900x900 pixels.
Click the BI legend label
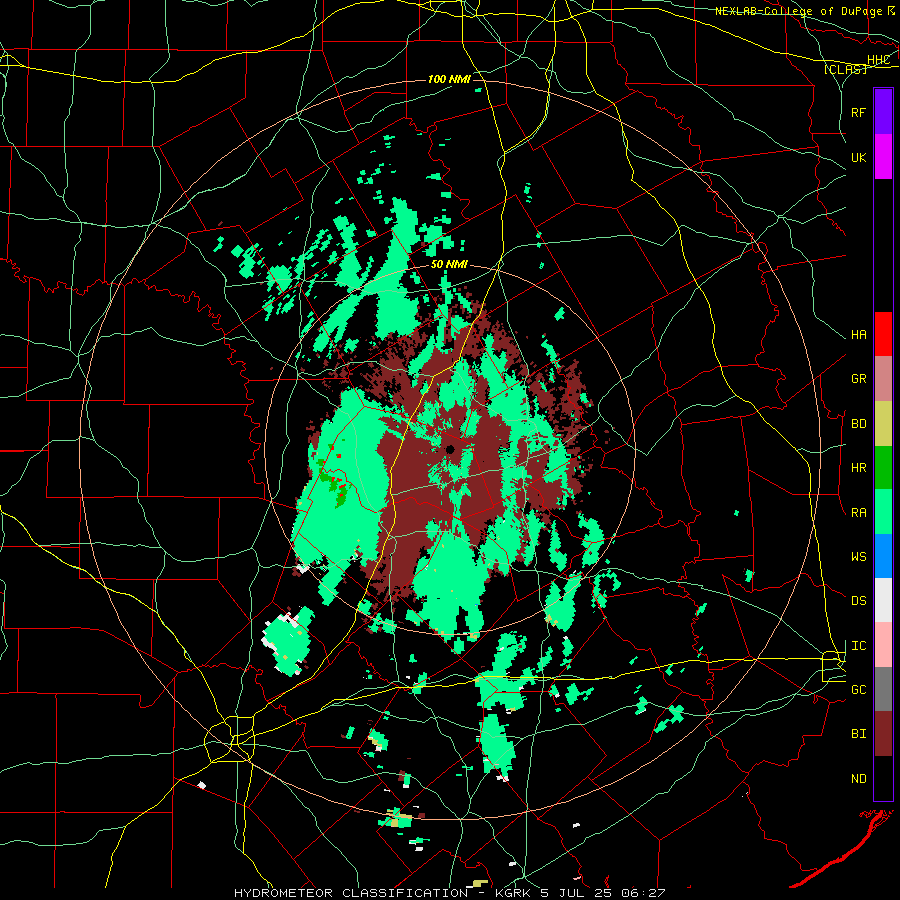[858, 734]
